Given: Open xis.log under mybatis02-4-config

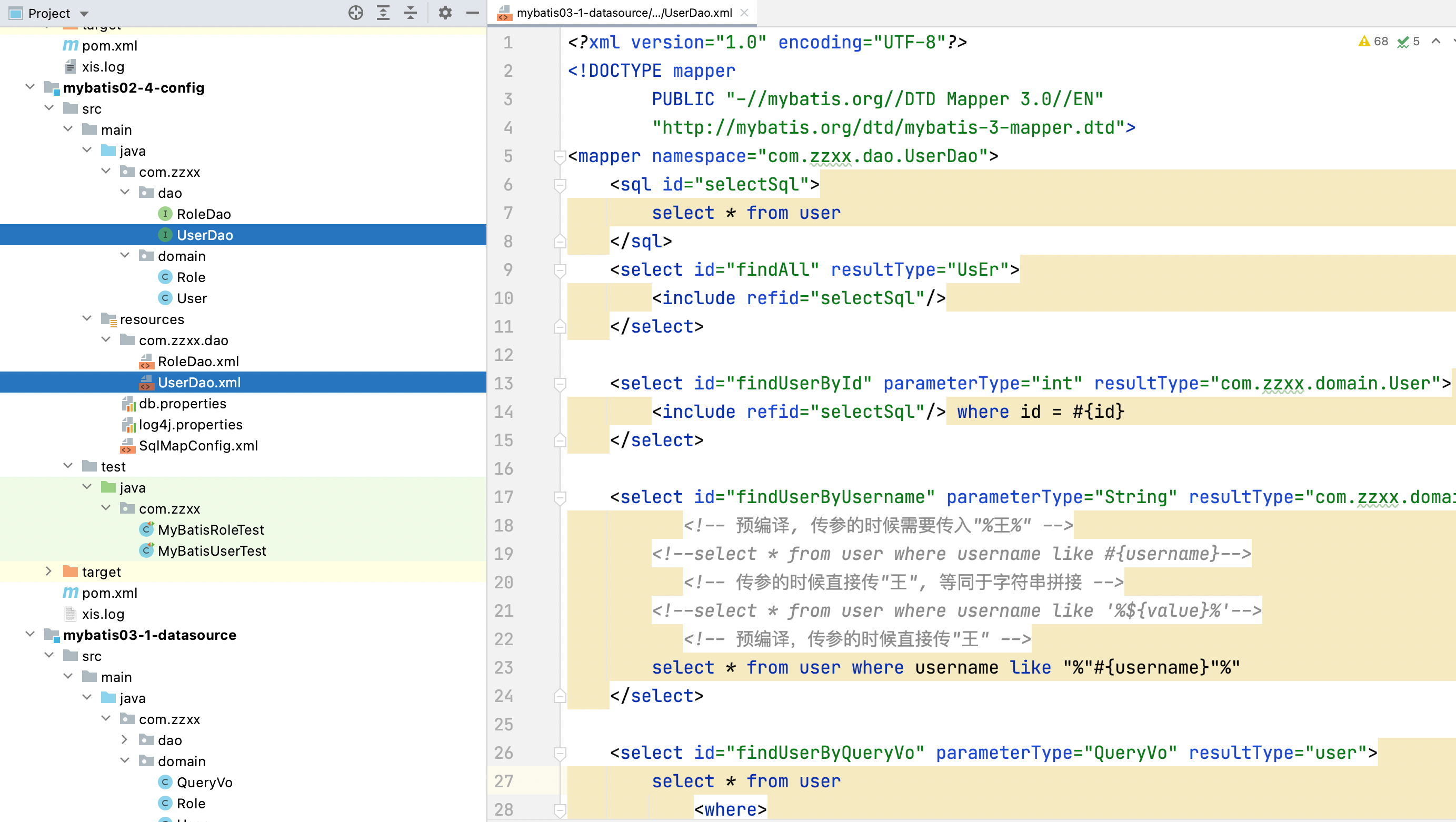Looking at the screenshot, I should [103, 614].
